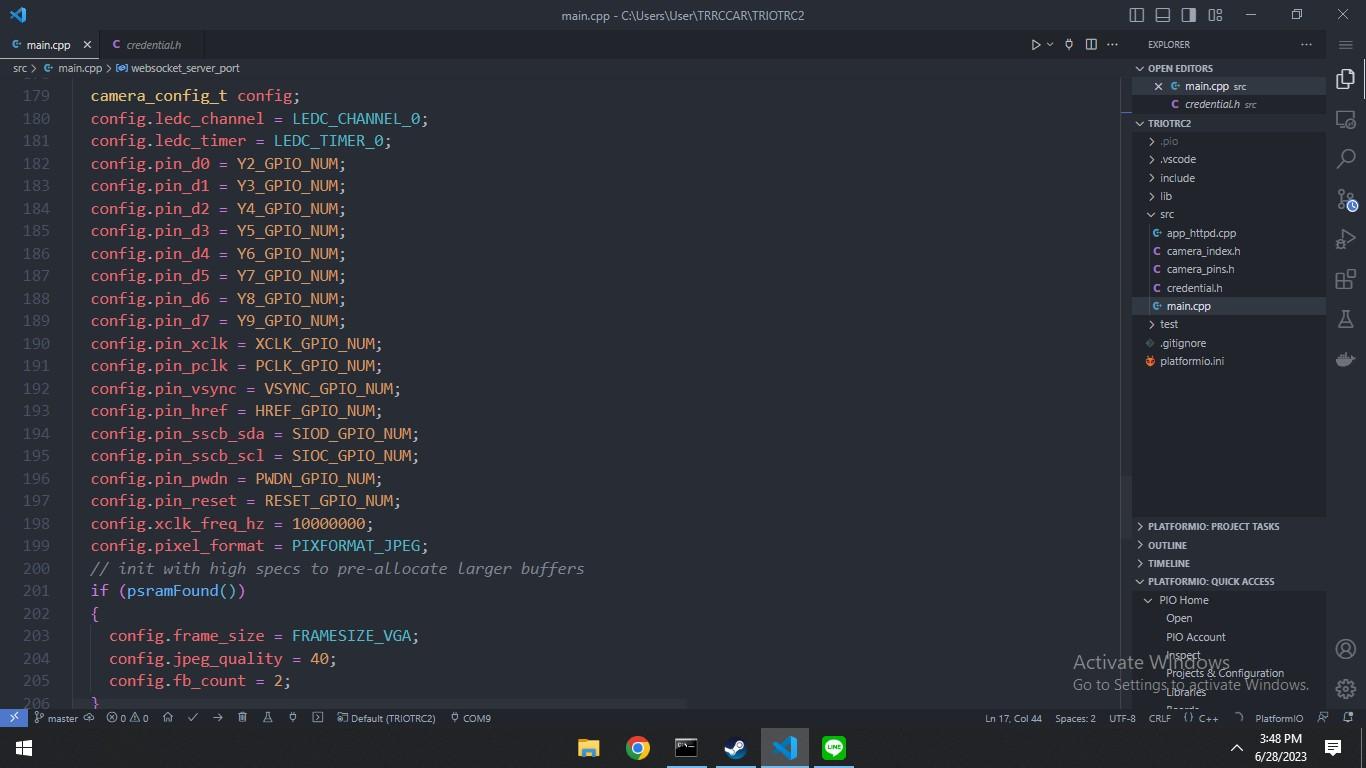The height and width of the screenshot is (768, 1366).
Task: Open the PlatformIO Serial Monitor plug icon
Action: tap(292, 718)
